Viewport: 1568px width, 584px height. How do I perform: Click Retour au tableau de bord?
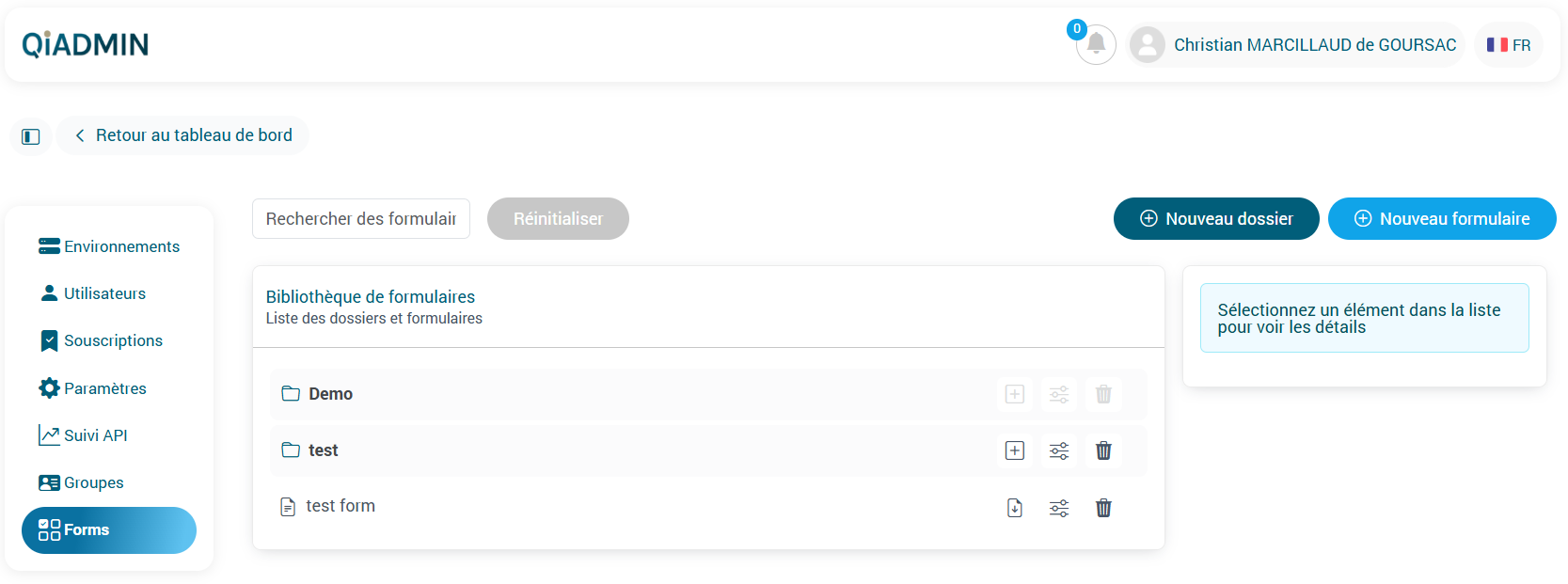pyautogui.click(x=182, y=134)
